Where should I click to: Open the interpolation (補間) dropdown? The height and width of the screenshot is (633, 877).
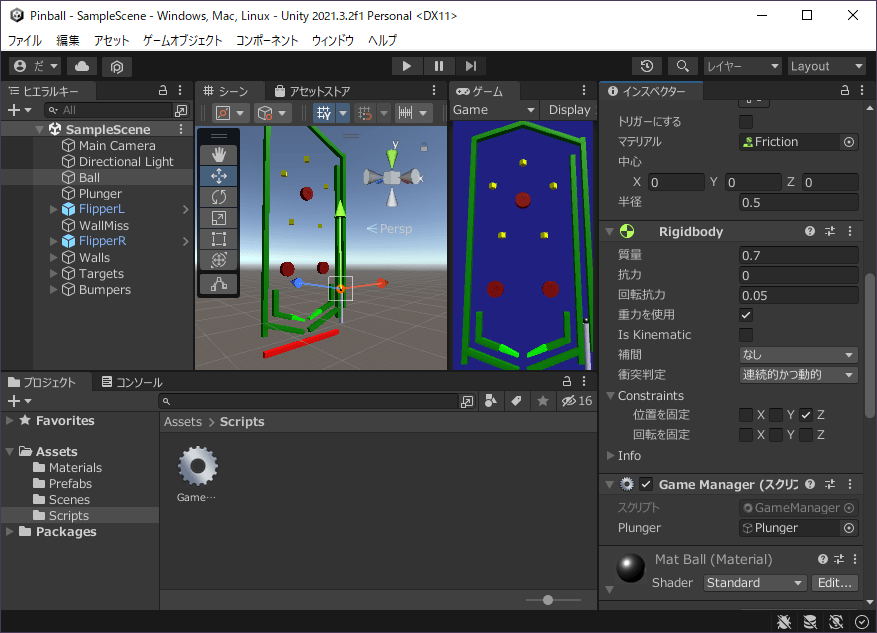coord(798,355)
